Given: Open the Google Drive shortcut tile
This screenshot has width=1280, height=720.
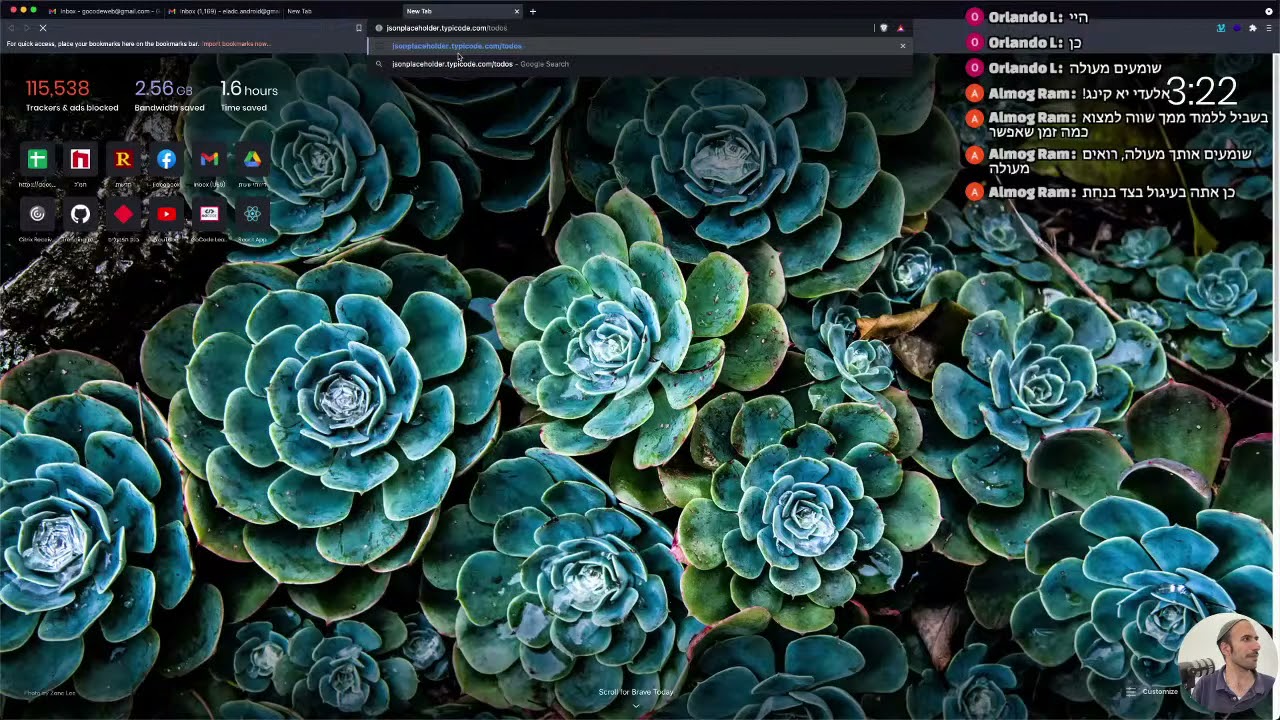Looking at the screenshot, I should (x=252, y=159).
